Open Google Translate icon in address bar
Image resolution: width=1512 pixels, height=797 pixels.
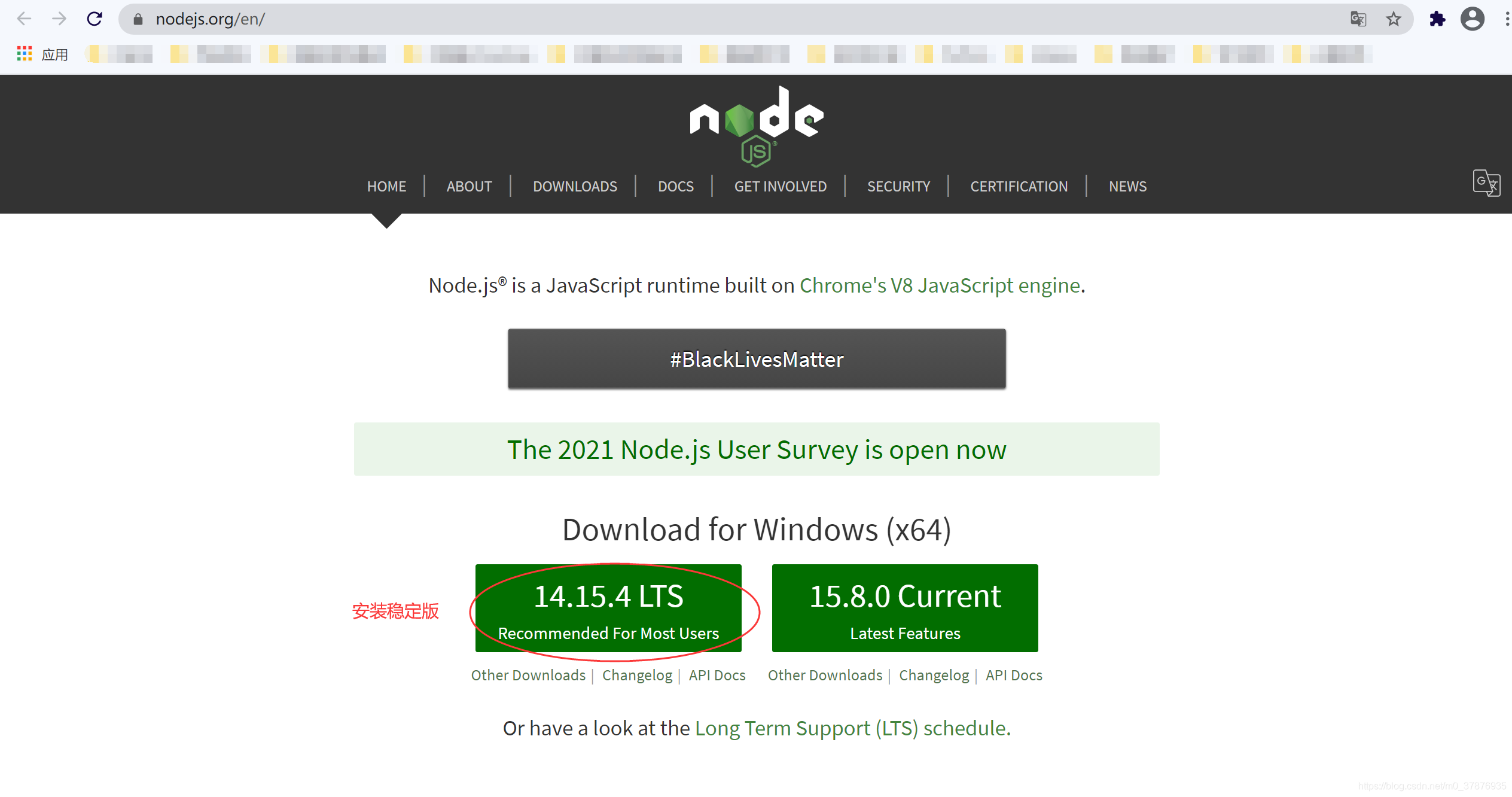click(x=1358, y=19)
